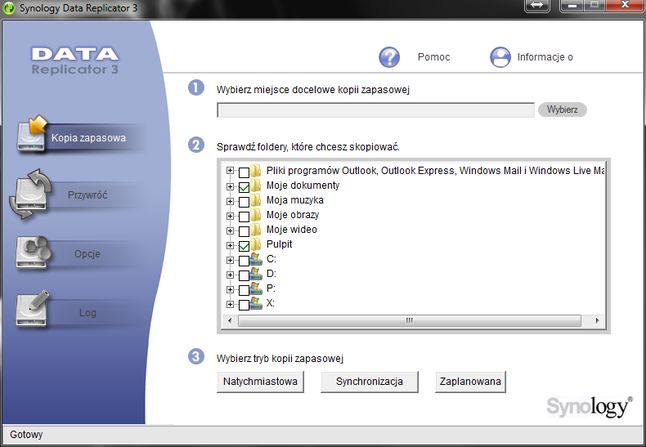Click the double-arrow title bar button
The width and height of the screenshot is (646, 447).
click(537, 5)
